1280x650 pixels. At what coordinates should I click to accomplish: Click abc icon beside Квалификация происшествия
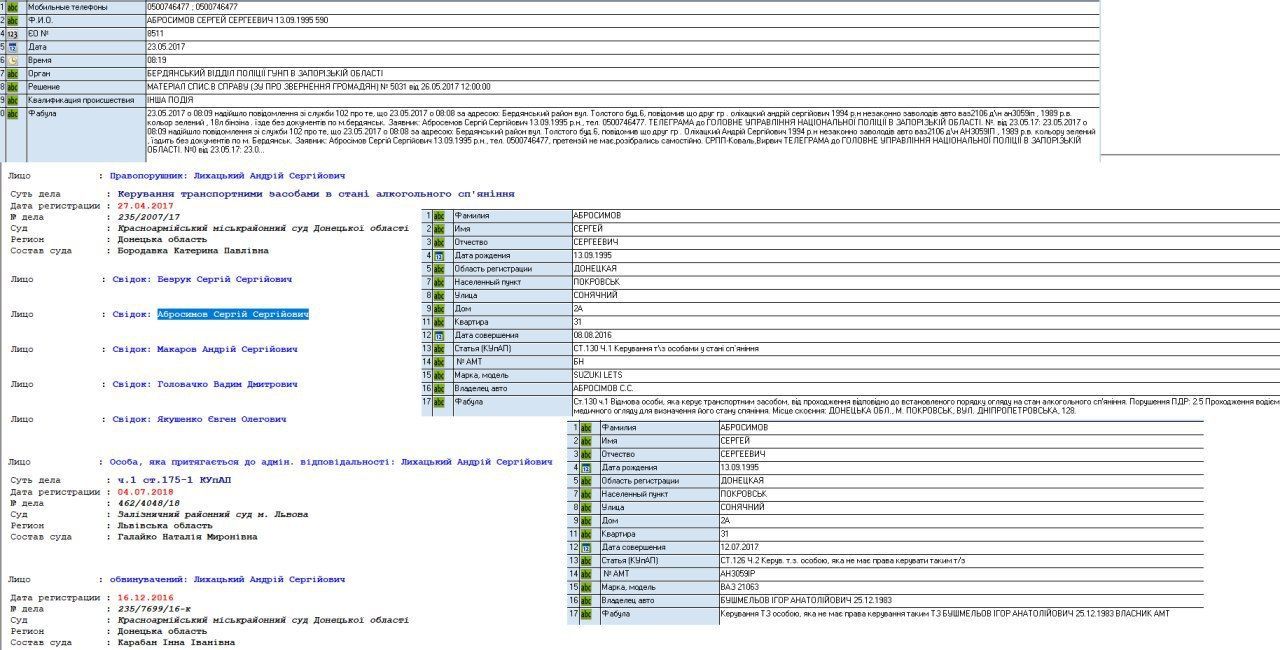point(13,100)
